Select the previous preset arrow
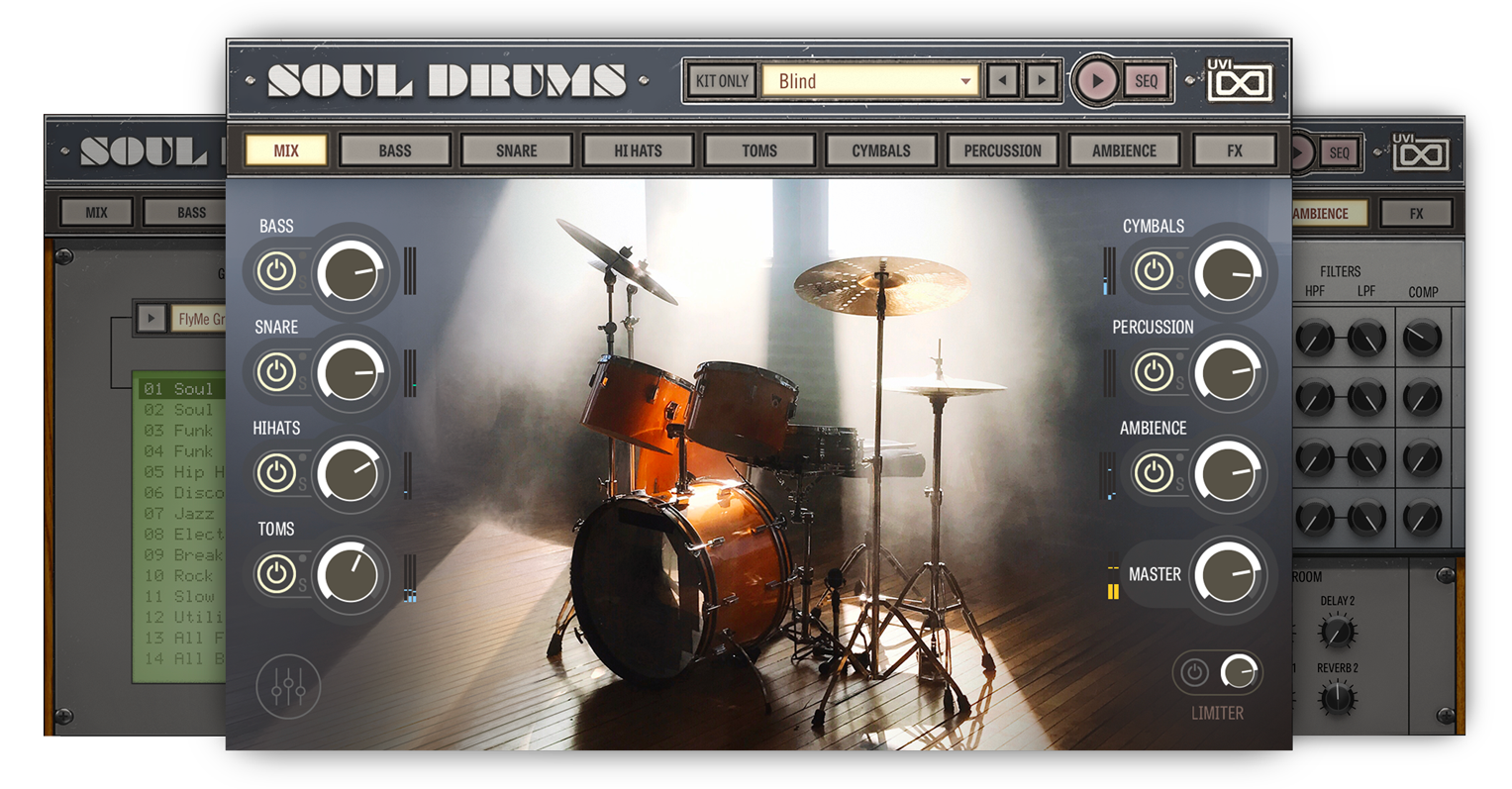 click(1003, 81)
